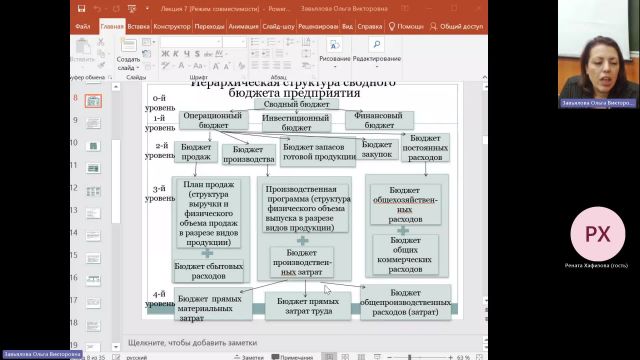Toggle center text alignment
Screen dimensions: 640x360
[x=266, y=66]
